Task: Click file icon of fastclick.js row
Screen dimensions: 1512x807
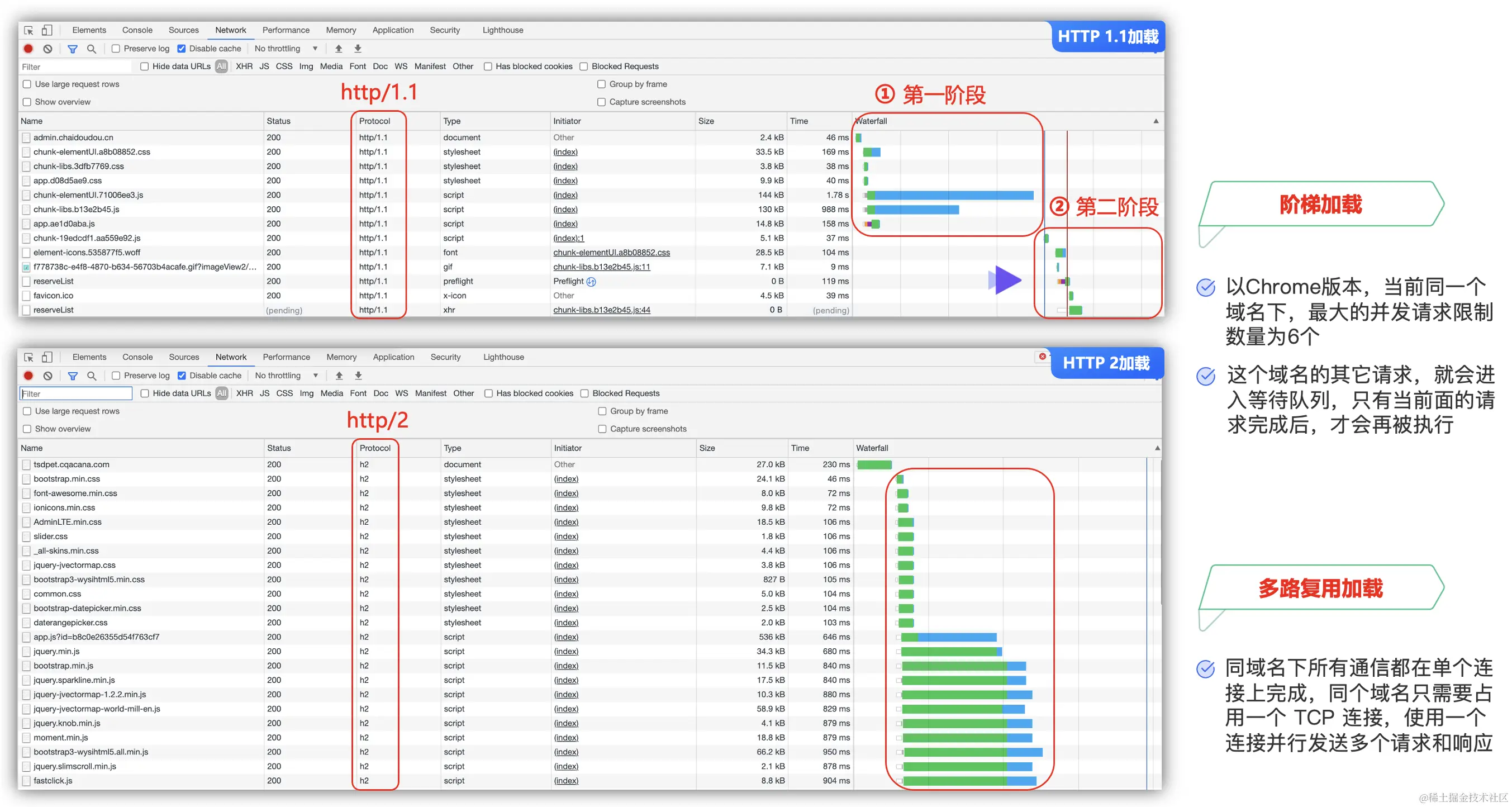Action: [x=26, y=781]
